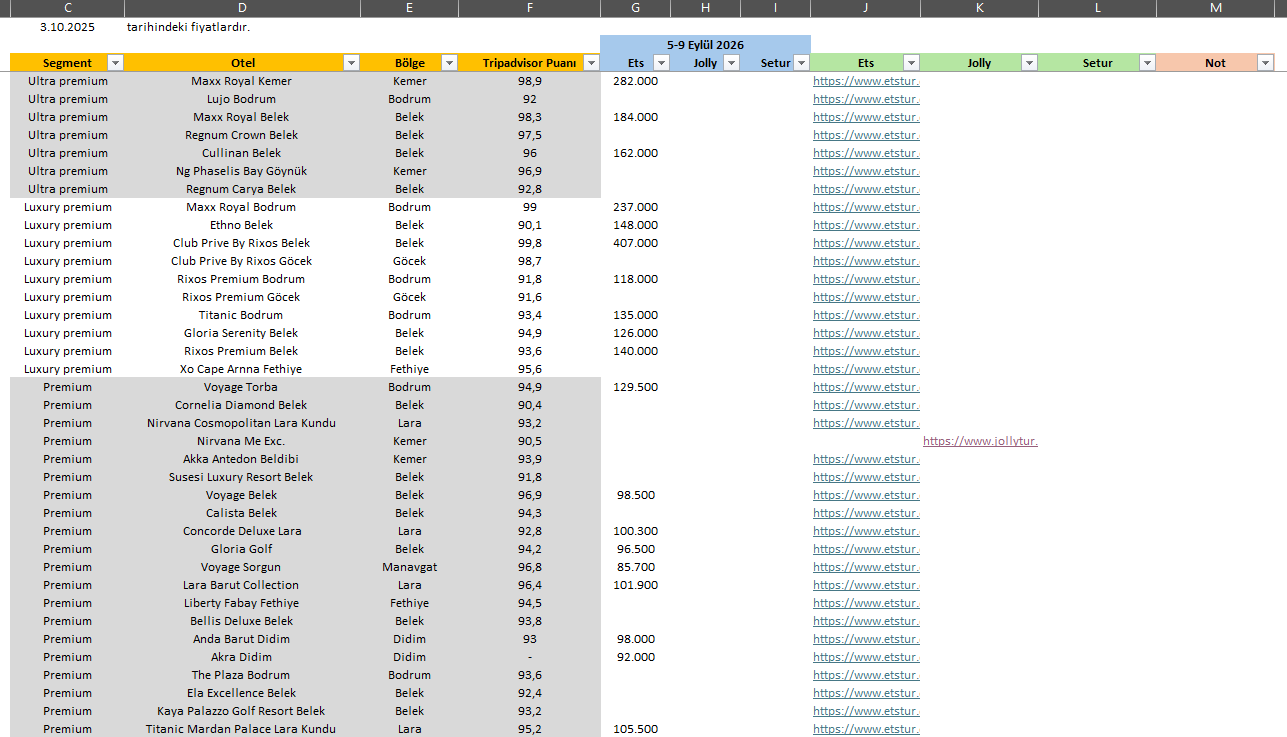
Task: Open the Segment column filter dropdown
Action: point(115,63)
